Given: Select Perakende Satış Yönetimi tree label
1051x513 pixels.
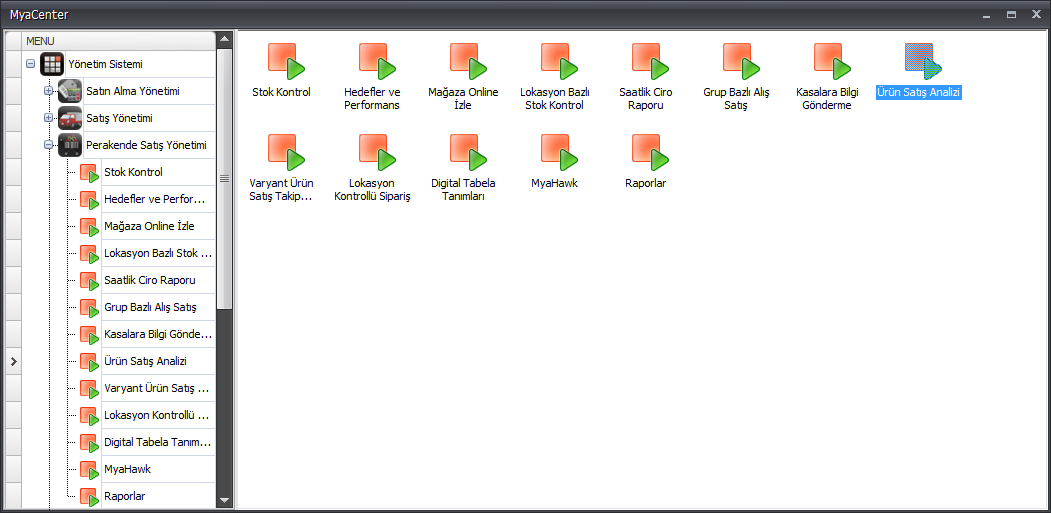Looking at the screenshot, I should pos(146,145).
